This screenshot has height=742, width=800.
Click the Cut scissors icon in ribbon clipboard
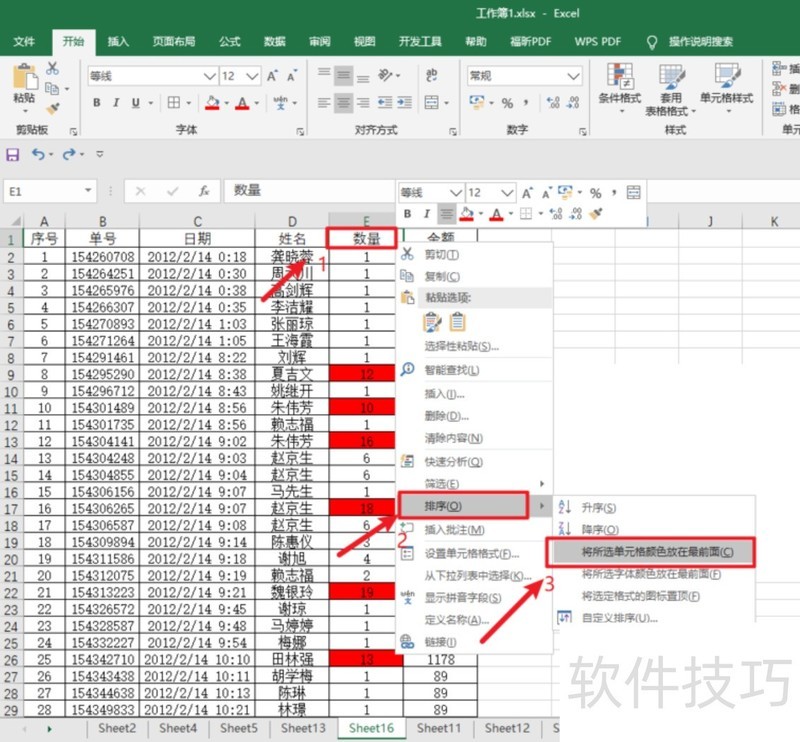(52, 69)
